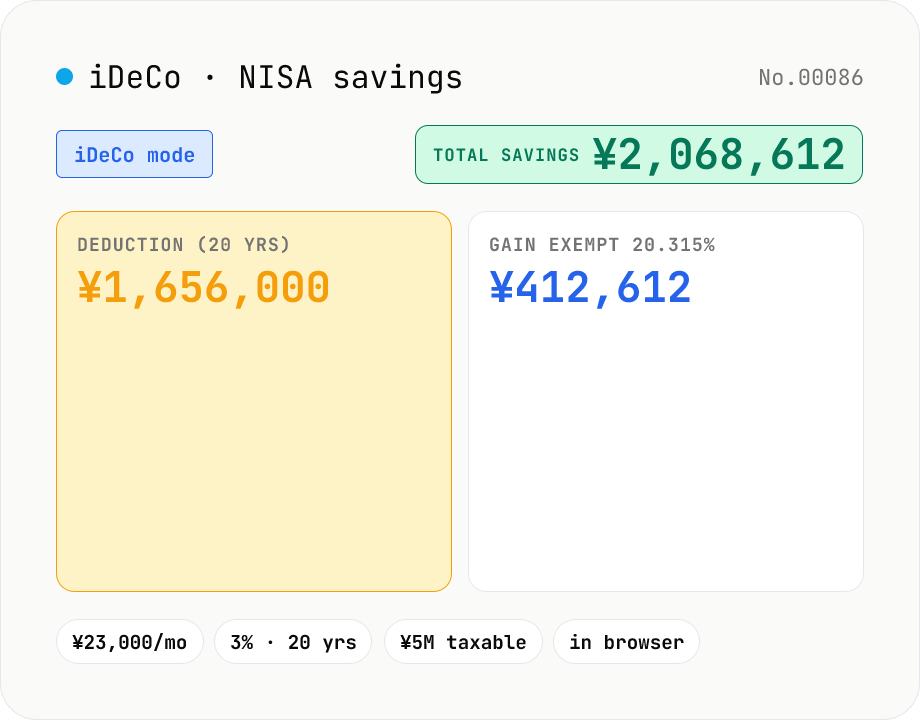Click the ¥23,000/mo chip
Image resolution: width=920 pixels, height=720 pixels.
tap(130, 642)
